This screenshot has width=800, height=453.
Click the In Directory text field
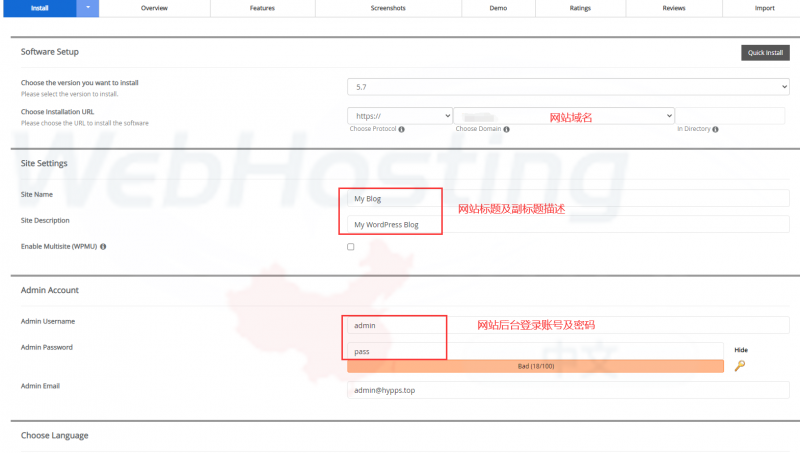tap(730, 116)
